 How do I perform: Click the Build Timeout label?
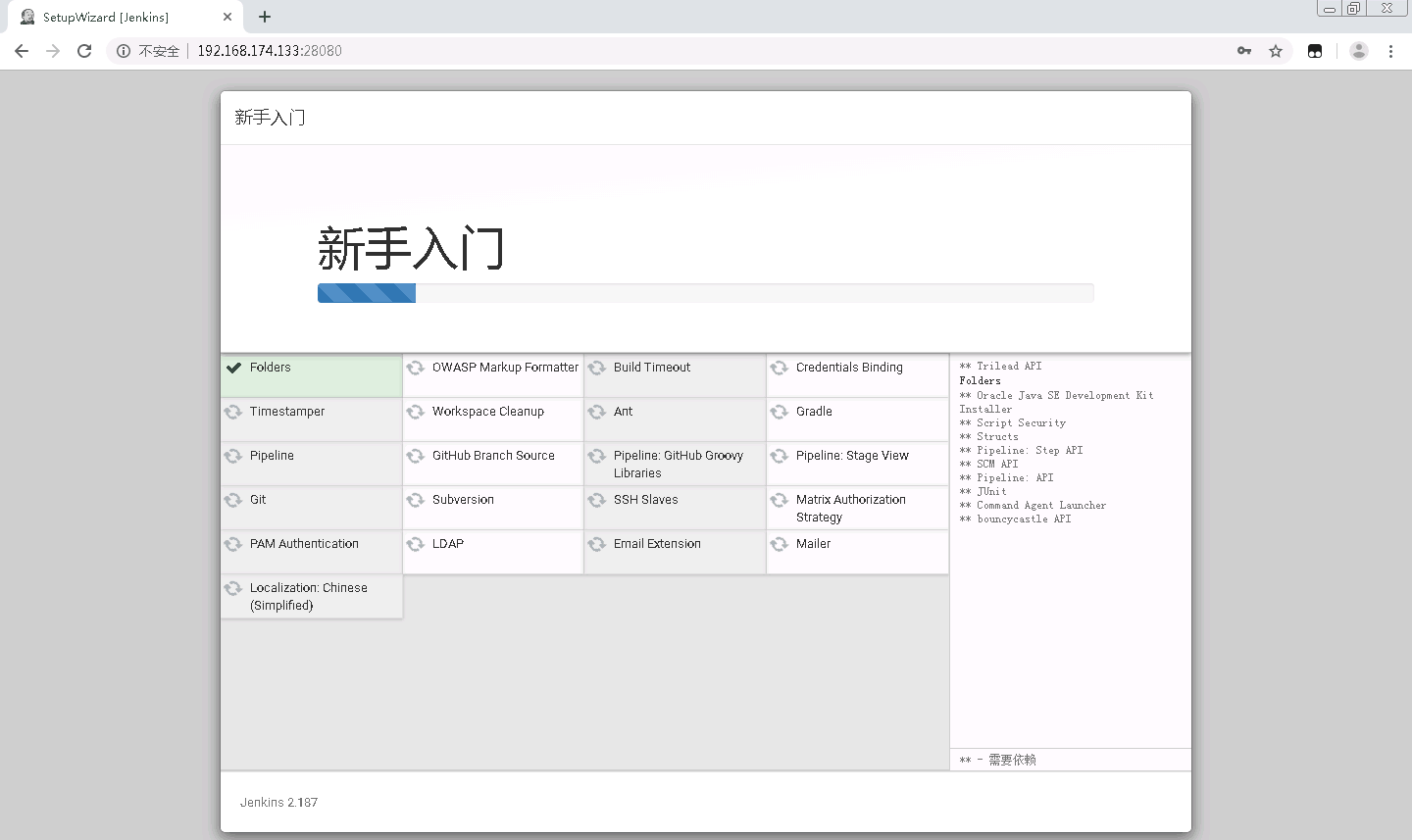(x=652, y=368)
